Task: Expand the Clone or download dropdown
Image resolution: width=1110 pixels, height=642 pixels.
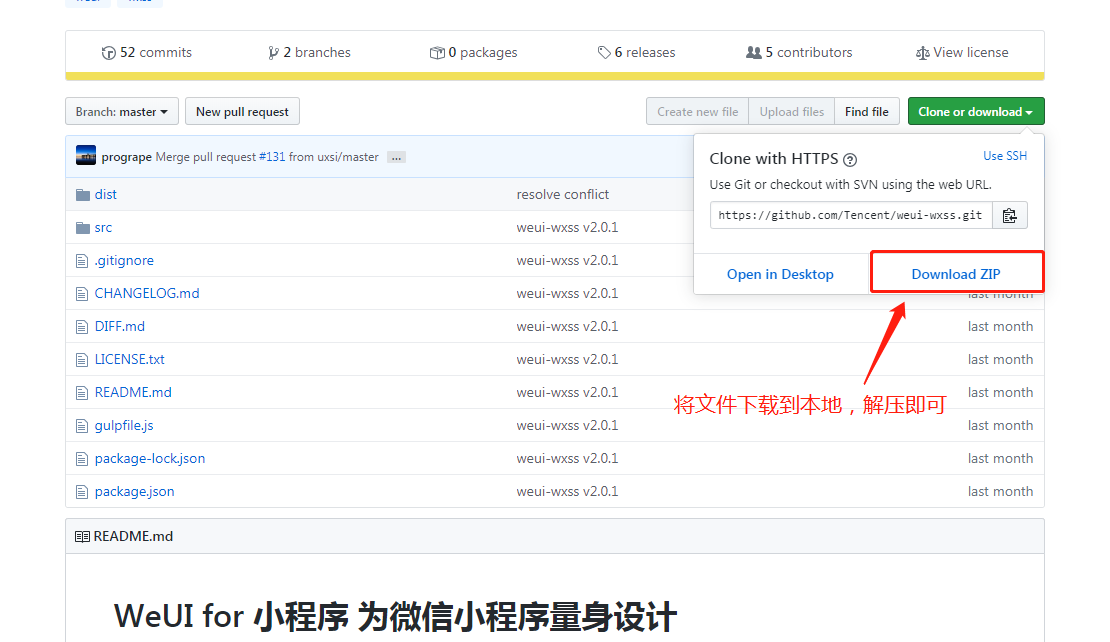Action: coord(976,111)
